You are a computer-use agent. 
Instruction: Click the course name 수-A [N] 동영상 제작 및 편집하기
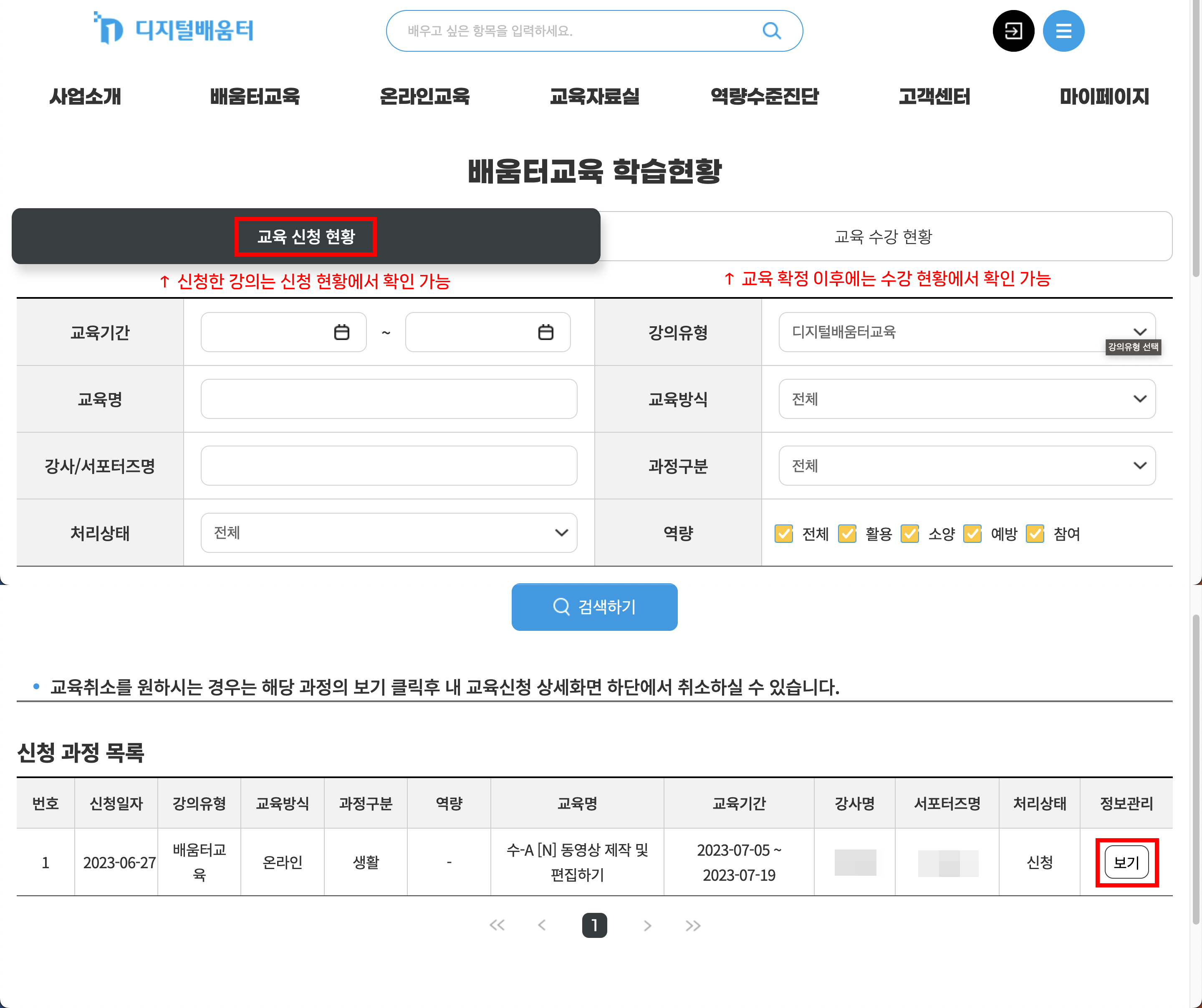click(x=577, y=862)
